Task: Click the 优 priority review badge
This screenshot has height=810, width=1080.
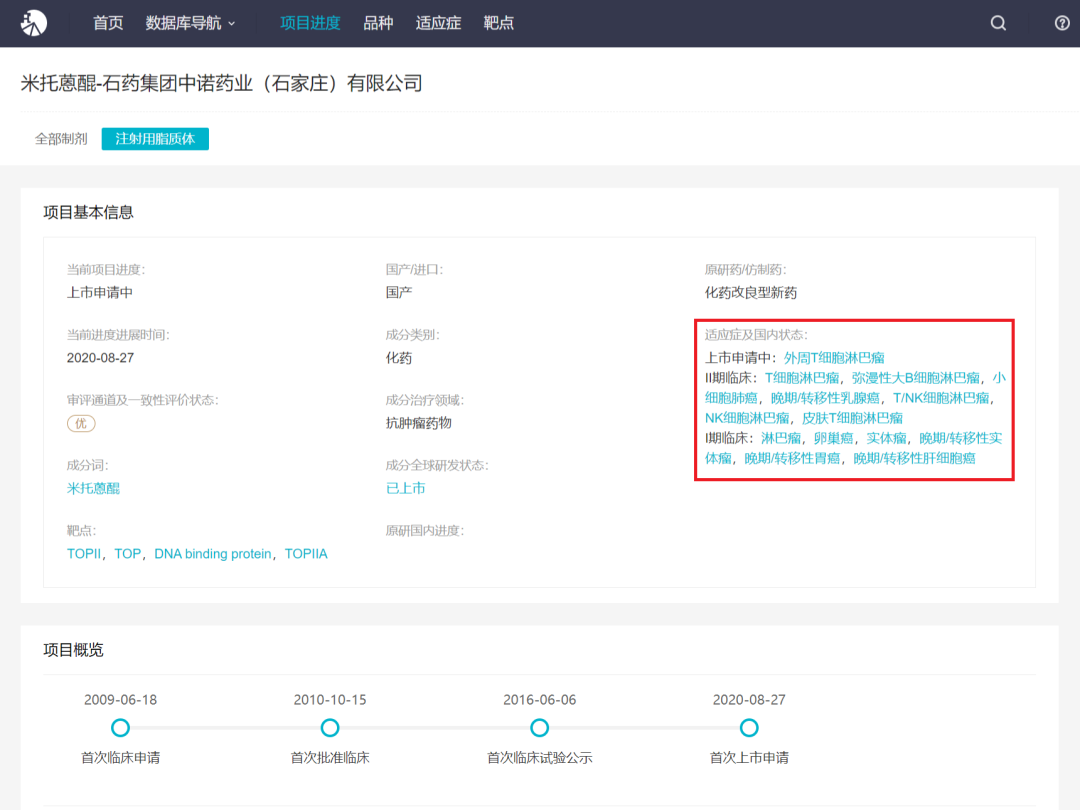Action: click(x=81, y=423)
